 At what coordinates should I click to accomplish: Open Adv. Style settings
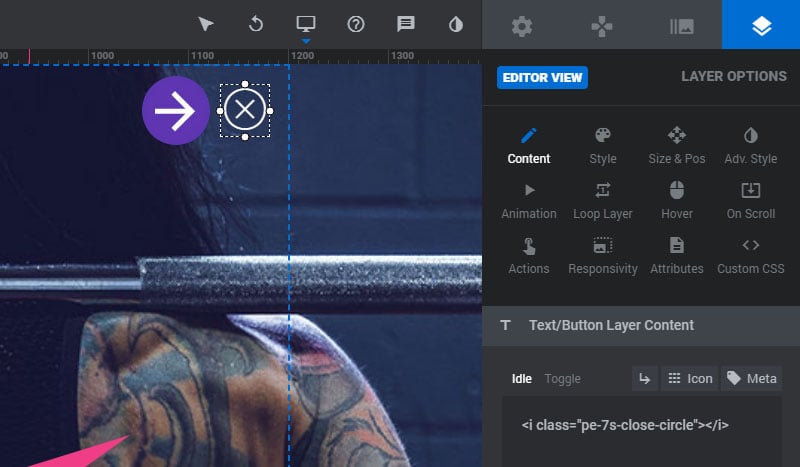(x=751, y=146)
